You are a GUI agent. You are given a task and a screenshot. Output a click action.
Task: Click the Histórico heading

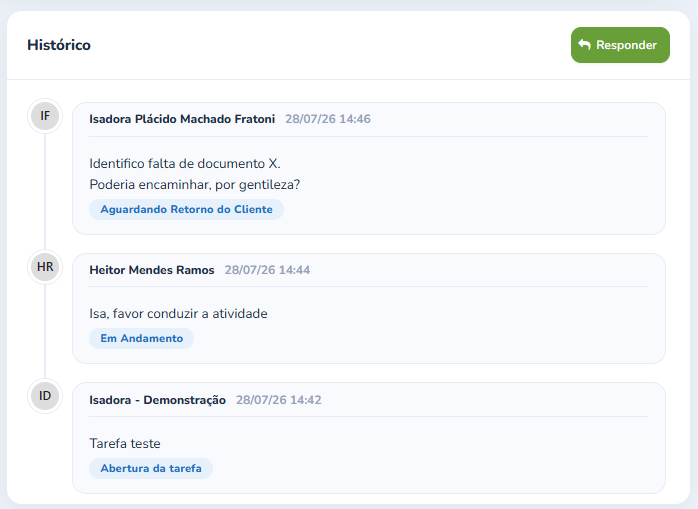tap(59, 45)
